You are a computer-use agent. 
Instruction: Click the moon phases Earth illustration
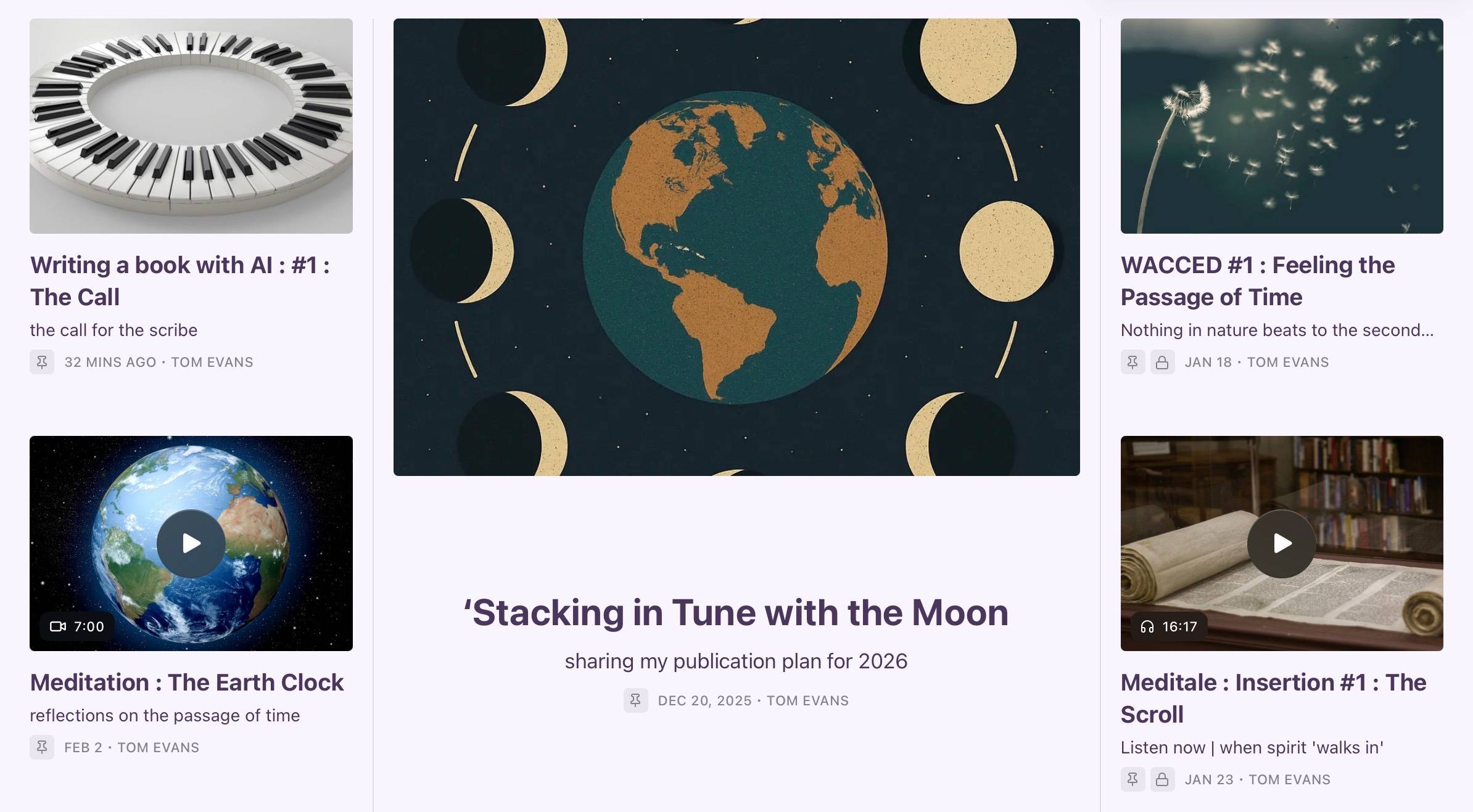736,247
